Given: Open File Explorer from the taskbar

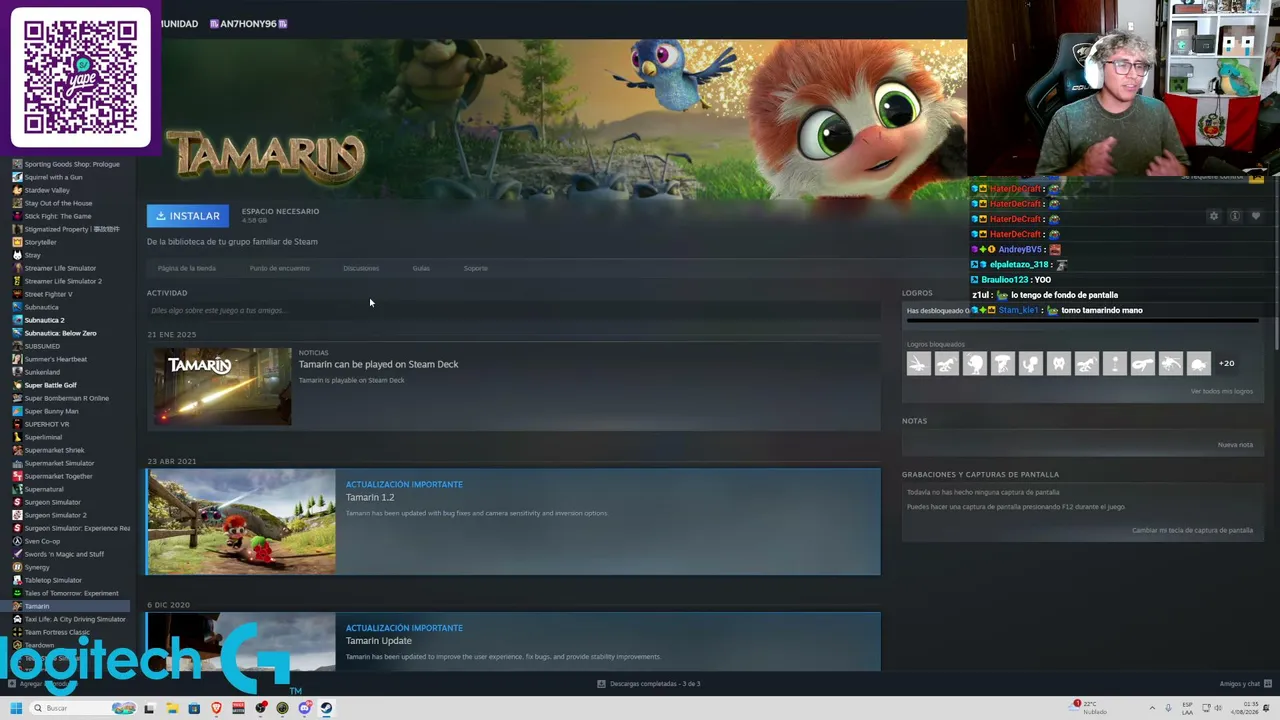Looking at the screenshot, I should click(172, 708).
